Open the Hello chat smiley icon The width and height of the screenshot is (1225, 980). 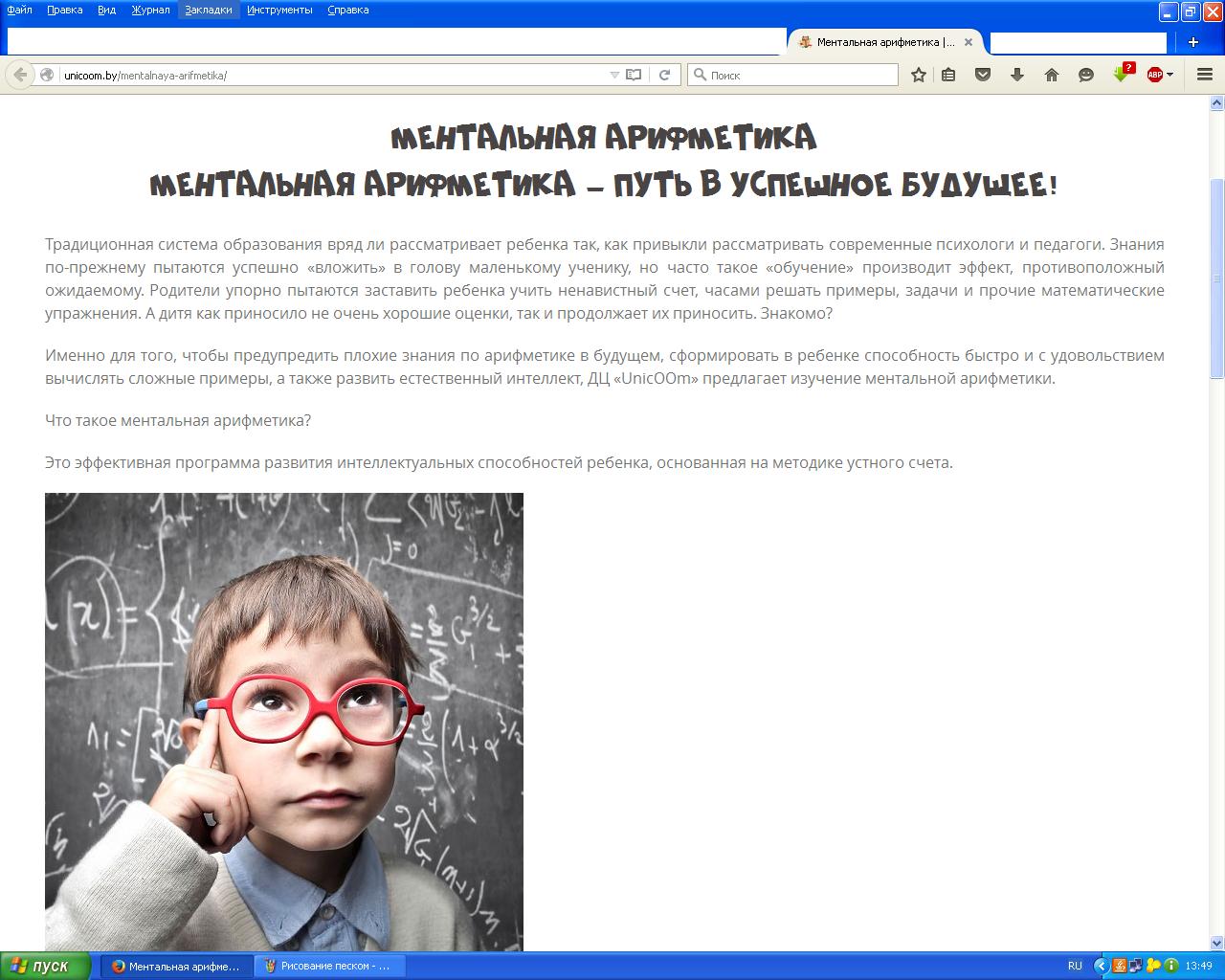coord(1086,75)
